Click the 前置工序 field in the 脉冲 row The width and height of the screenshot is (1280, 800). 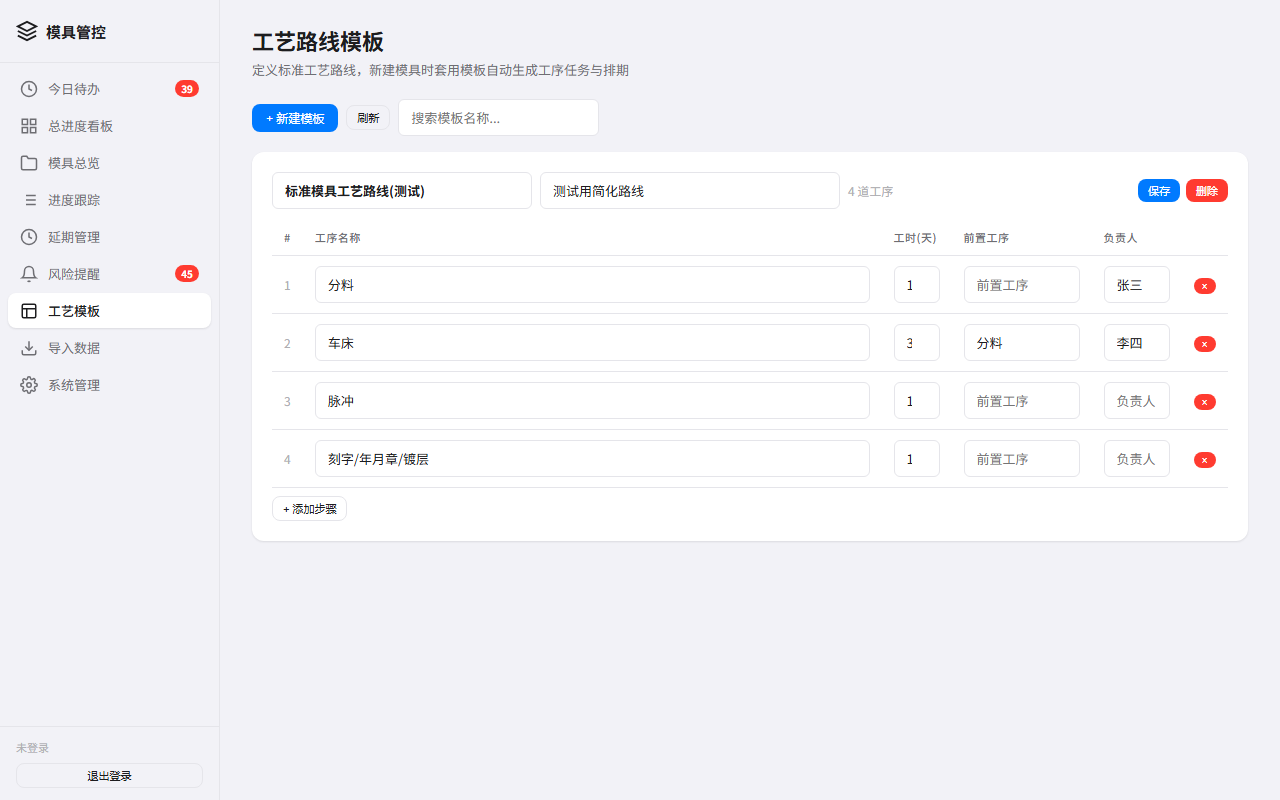point(1022,401)
